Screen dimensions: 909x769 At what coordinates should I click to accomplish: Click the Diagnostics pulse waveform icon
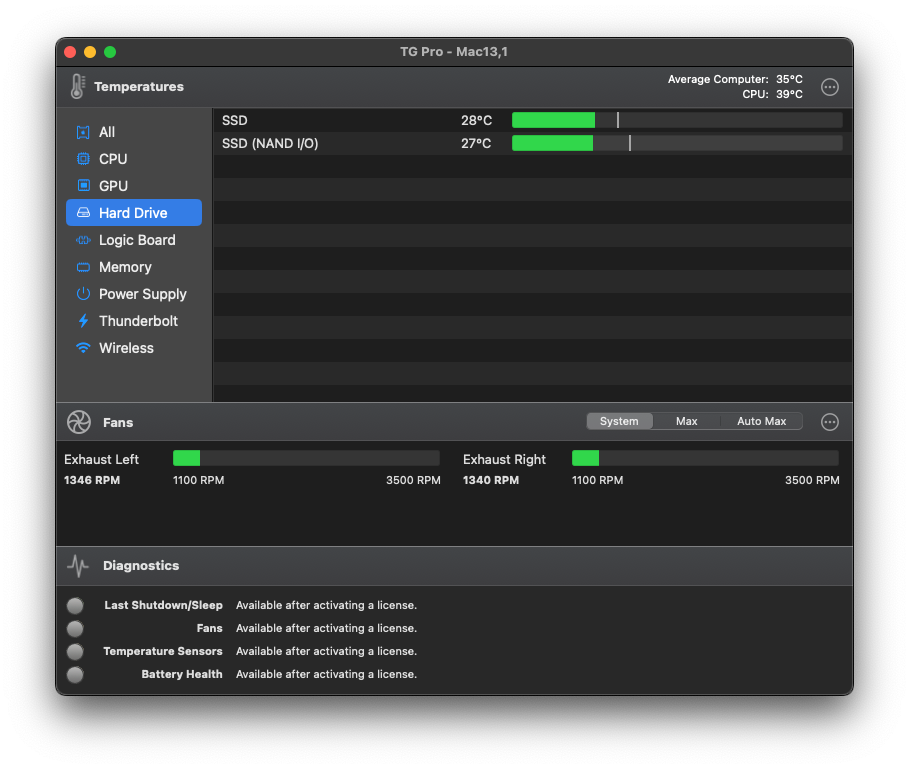point(78,566)
